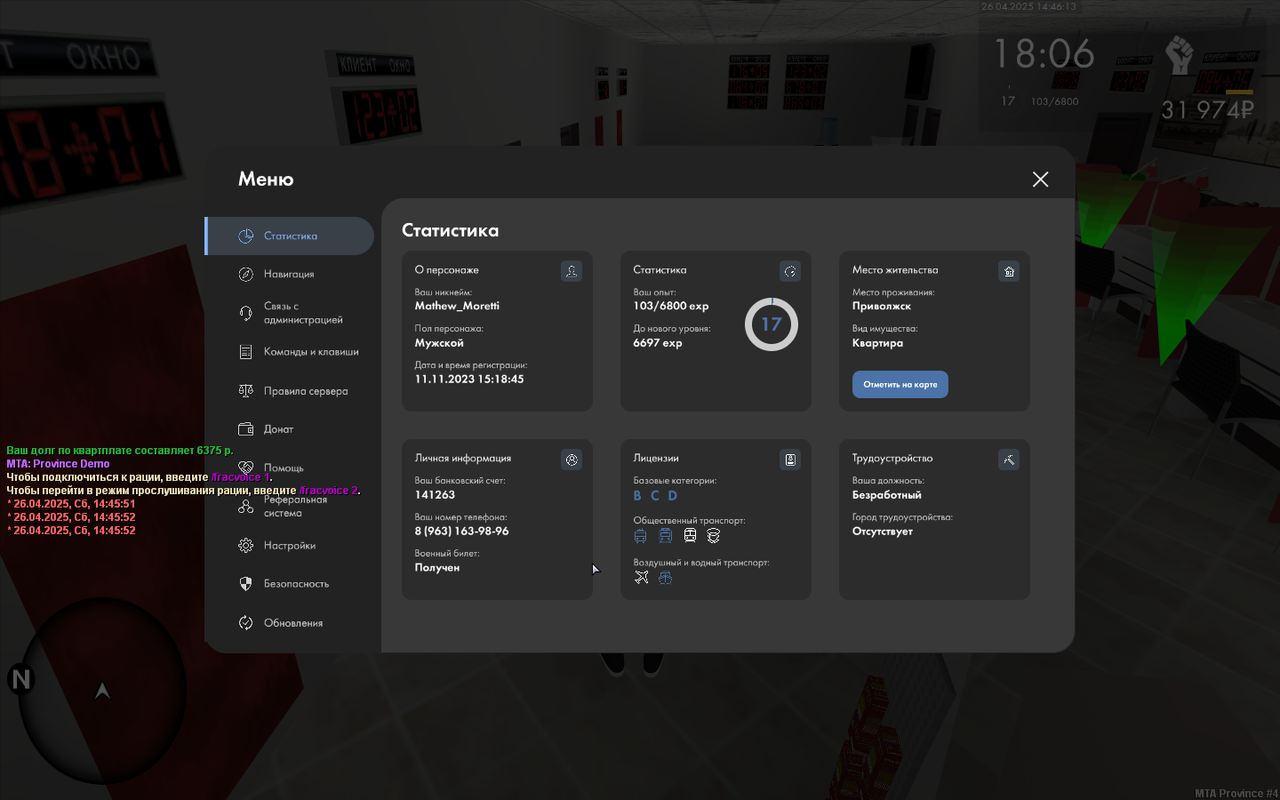
Task: Click the 6697 exp remaining value
Action: click(658, 343)
